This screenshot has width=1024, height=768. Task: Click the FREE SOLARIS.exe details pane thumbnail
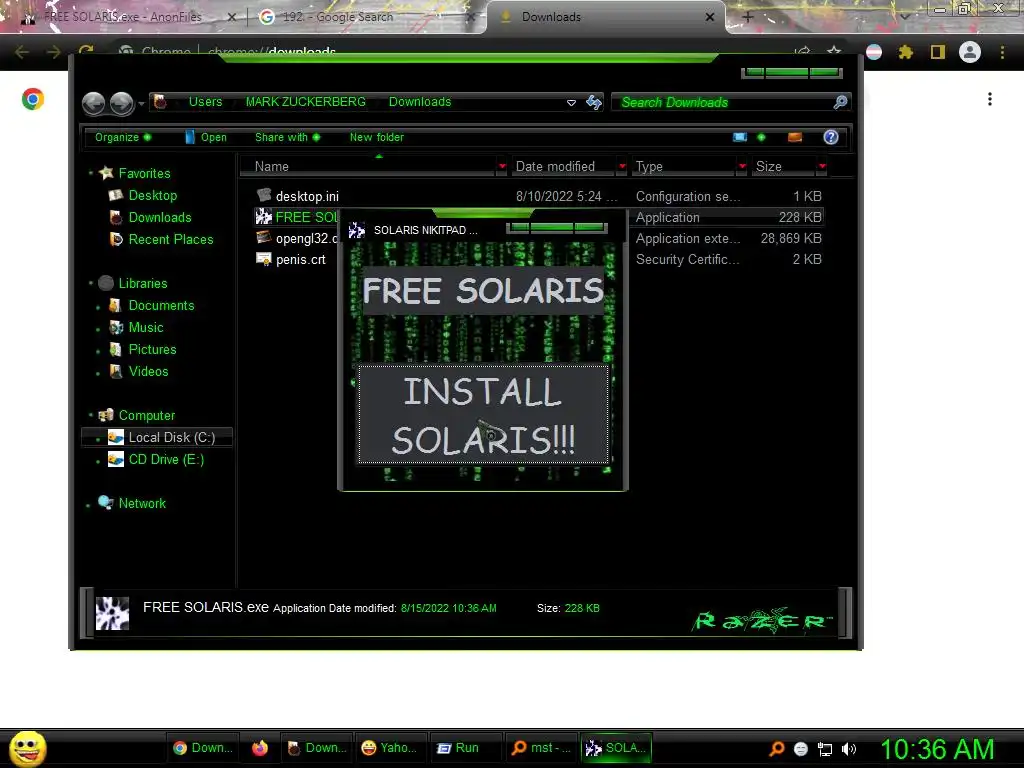pyautogui.click(x=112, y=613)
